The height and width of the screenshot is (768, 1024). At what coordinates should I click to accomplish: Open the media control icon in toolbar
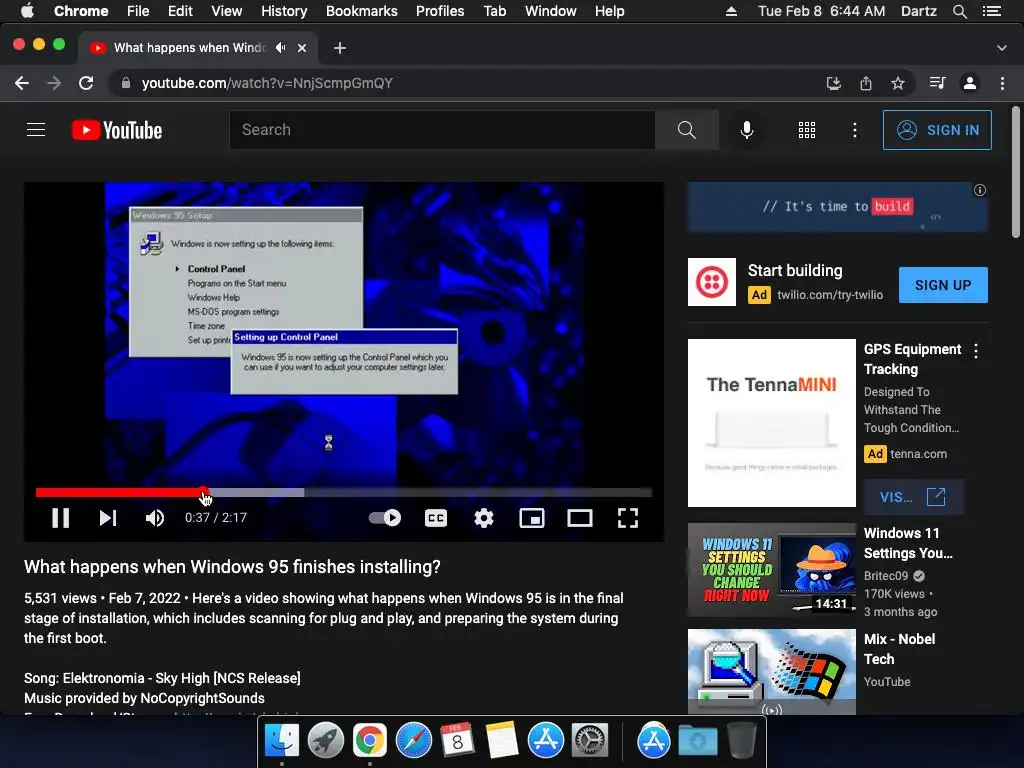tap(937, 83)
